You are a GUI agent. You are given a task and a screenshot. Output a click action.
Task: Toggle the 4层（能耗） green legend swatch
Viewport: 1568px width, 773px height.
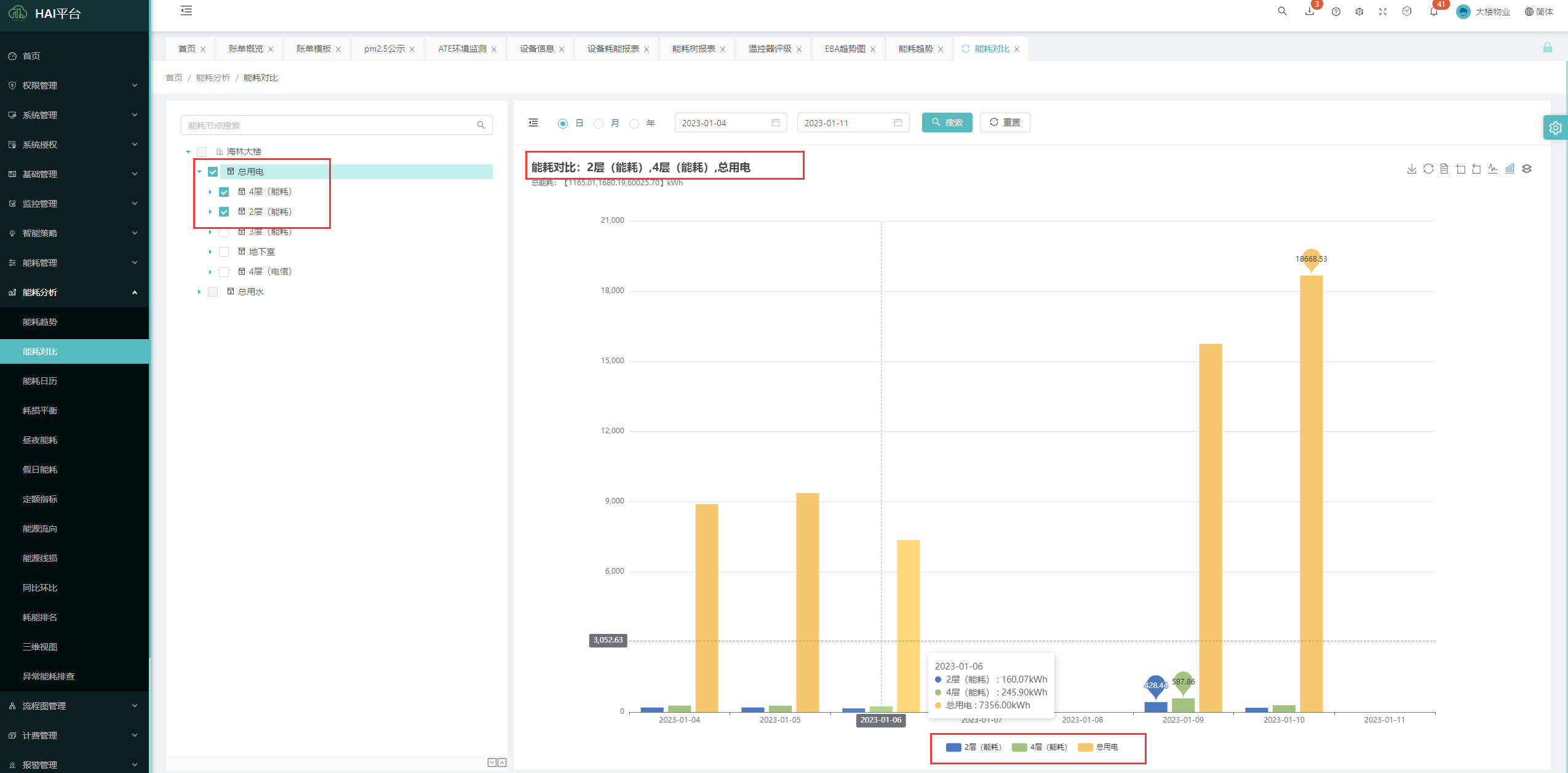click(x=1019, y=747)
